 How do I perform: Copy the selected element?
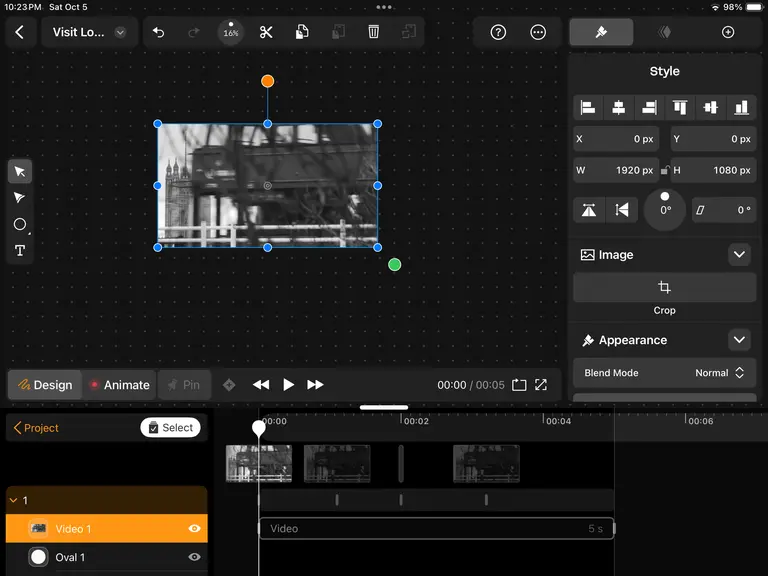302,32
